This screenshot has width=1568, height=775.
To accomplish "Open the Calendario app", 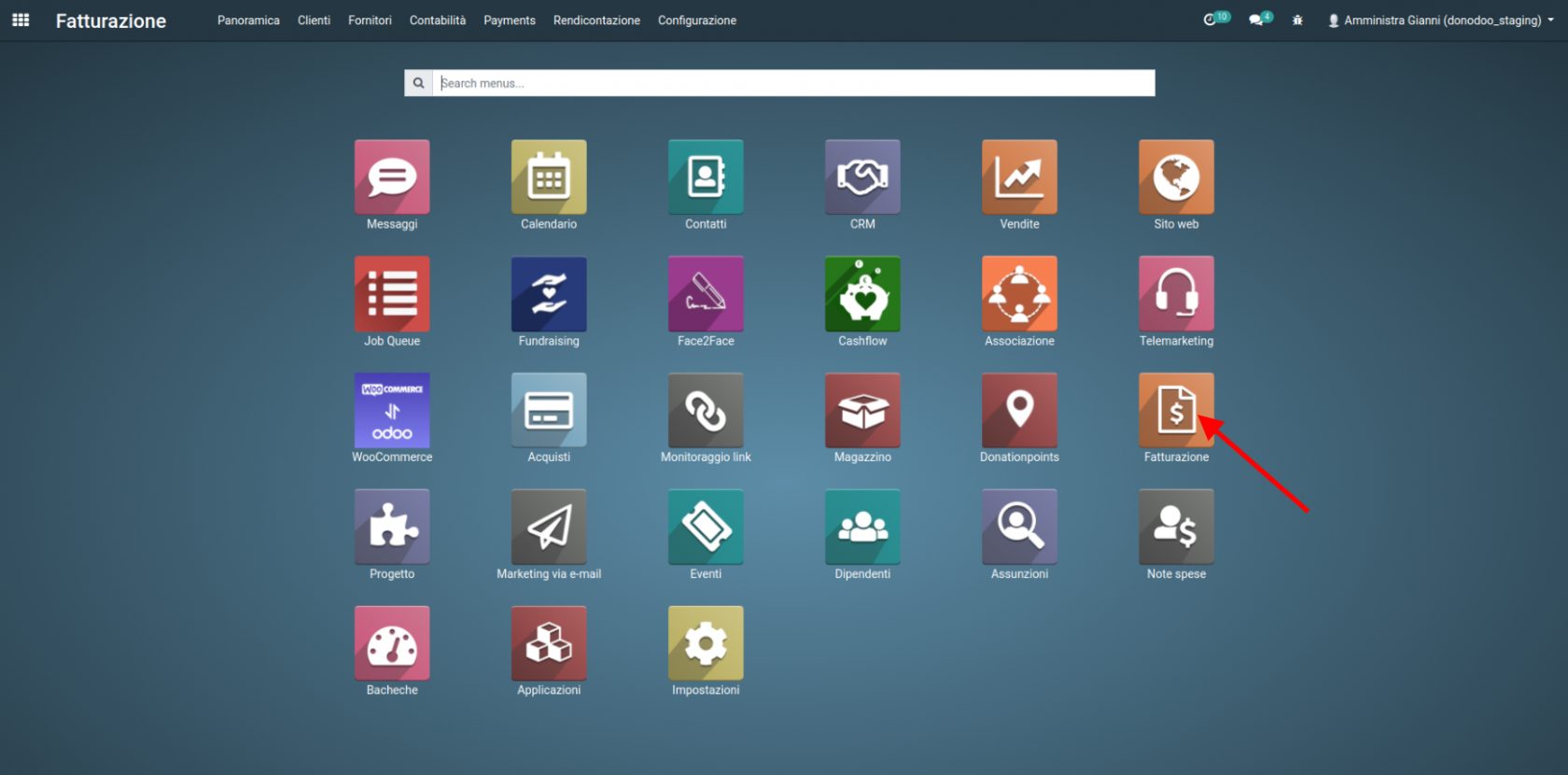I will [549, 177].
